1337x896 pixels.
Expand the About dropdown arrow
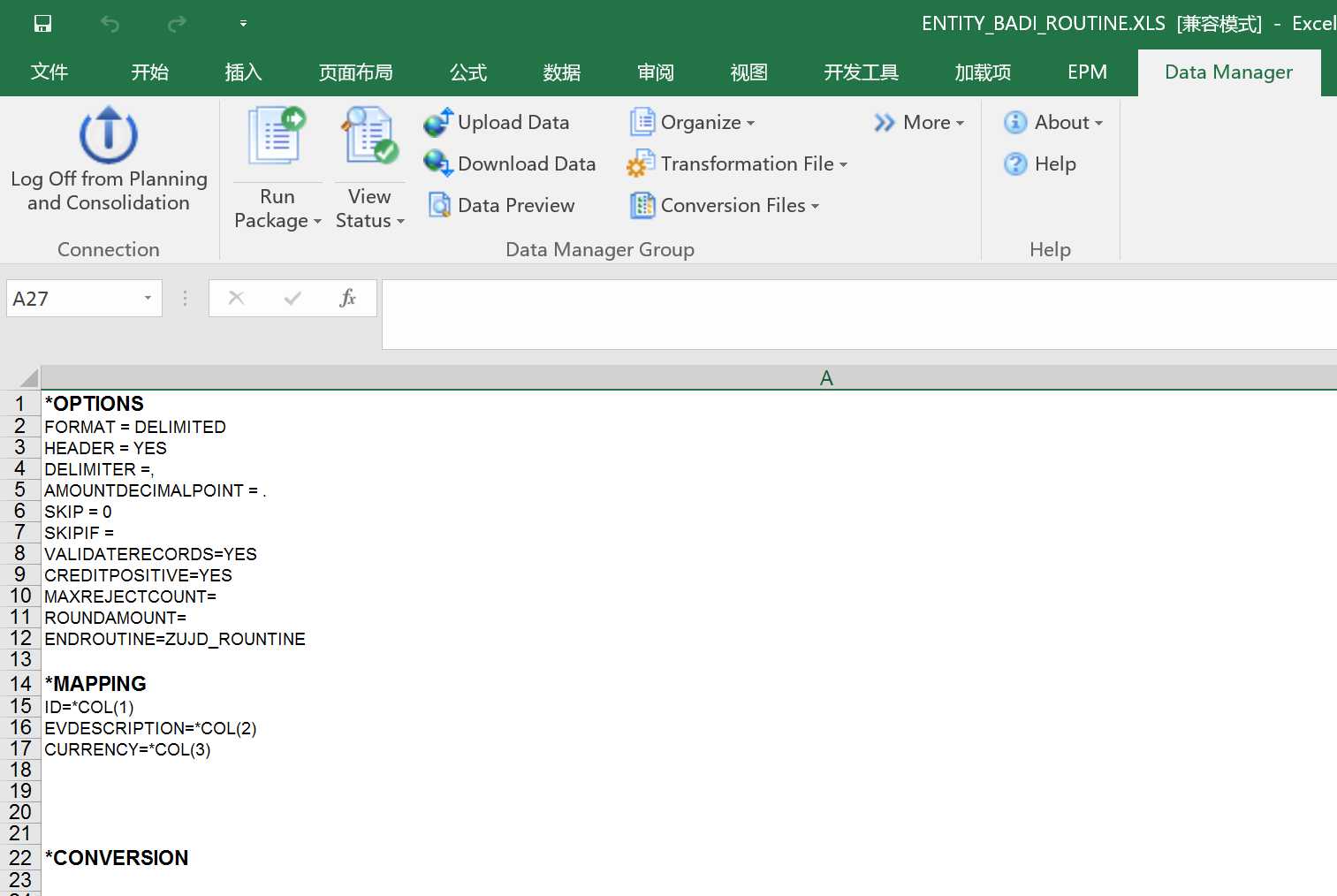pos(1098,123)
